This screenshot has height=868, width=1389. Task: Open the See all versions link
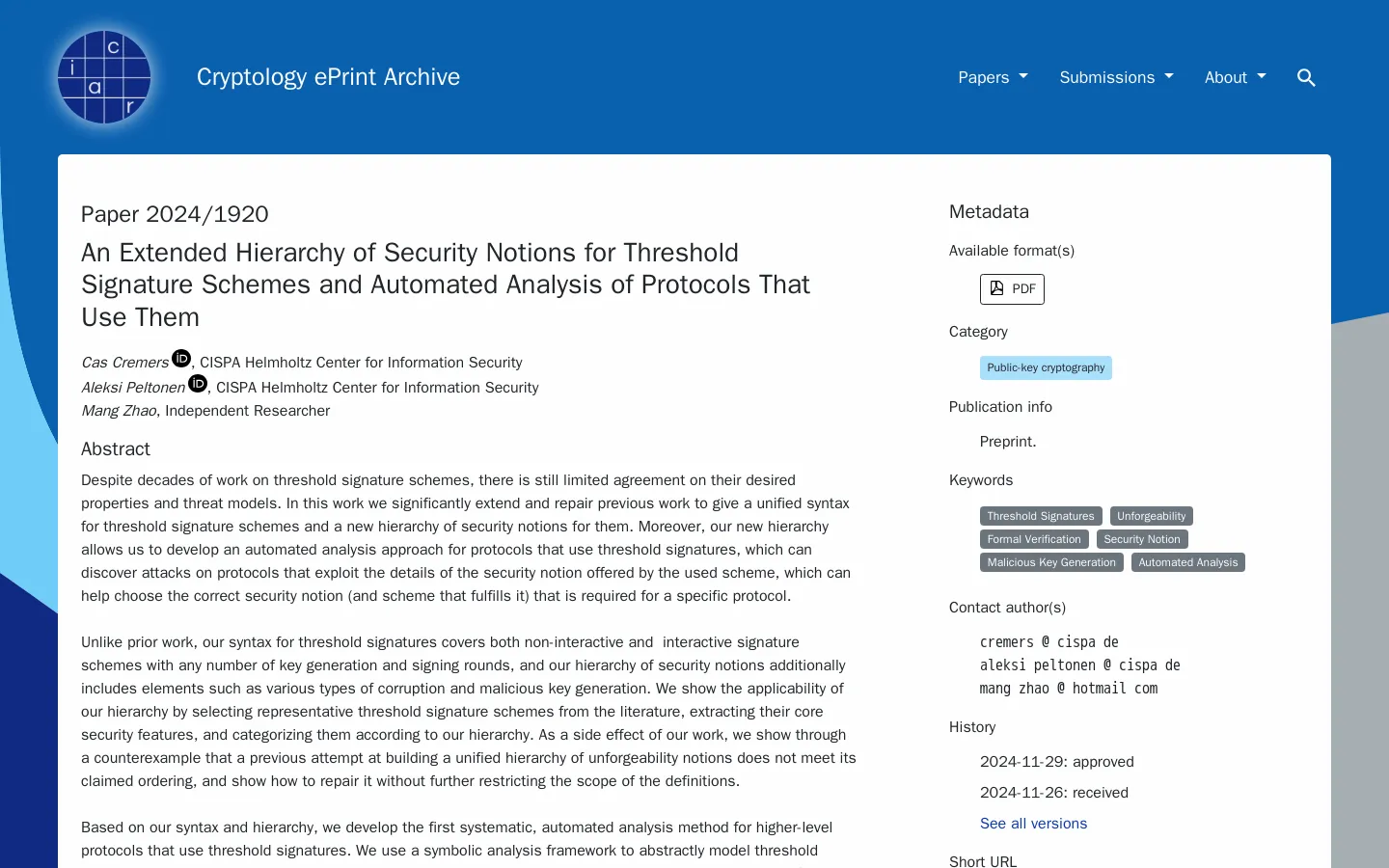tap(1033, 824)
